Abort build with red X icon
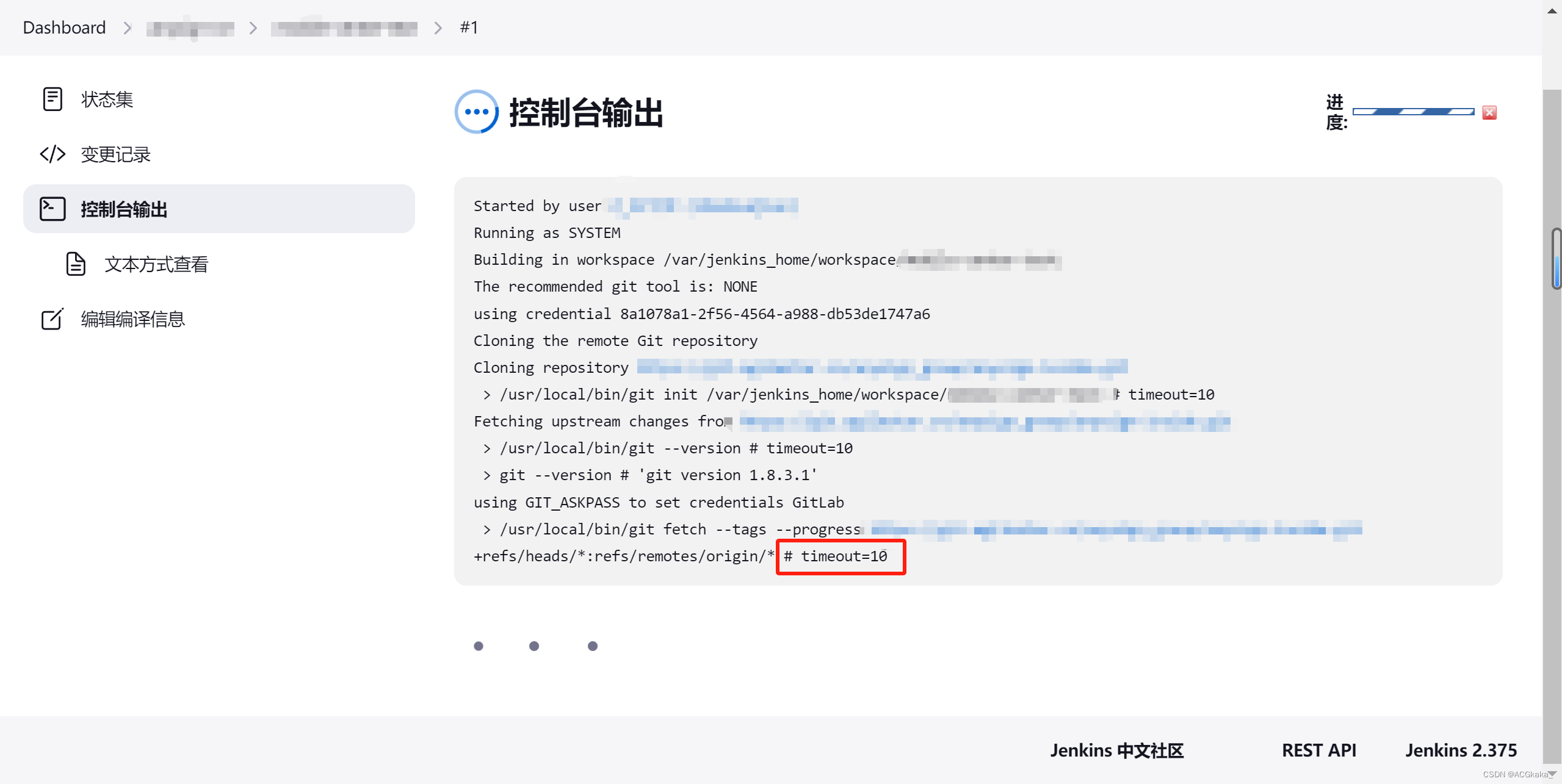This screenshot has height=784, width=1562. pos(1489,112)
